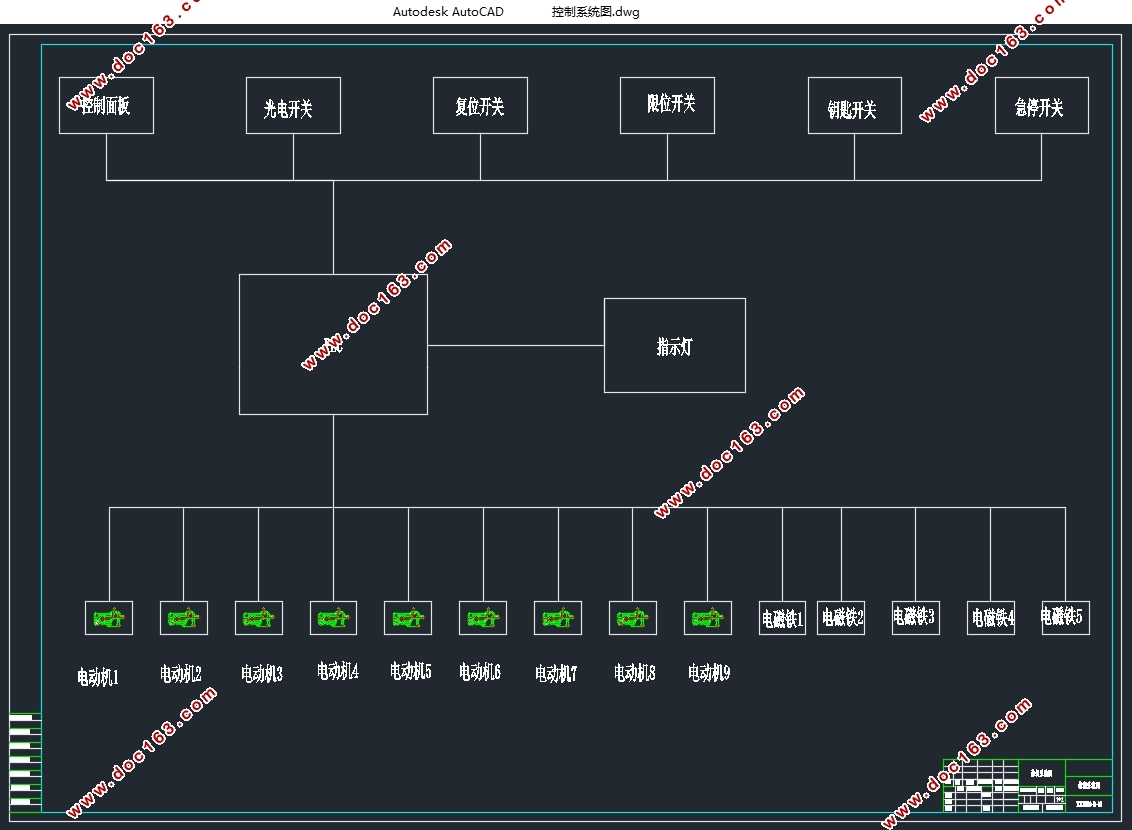Click the 电磁铁1 box
Screen dimensions: 1132x830
pyautogui.click(x=782, y=618)
